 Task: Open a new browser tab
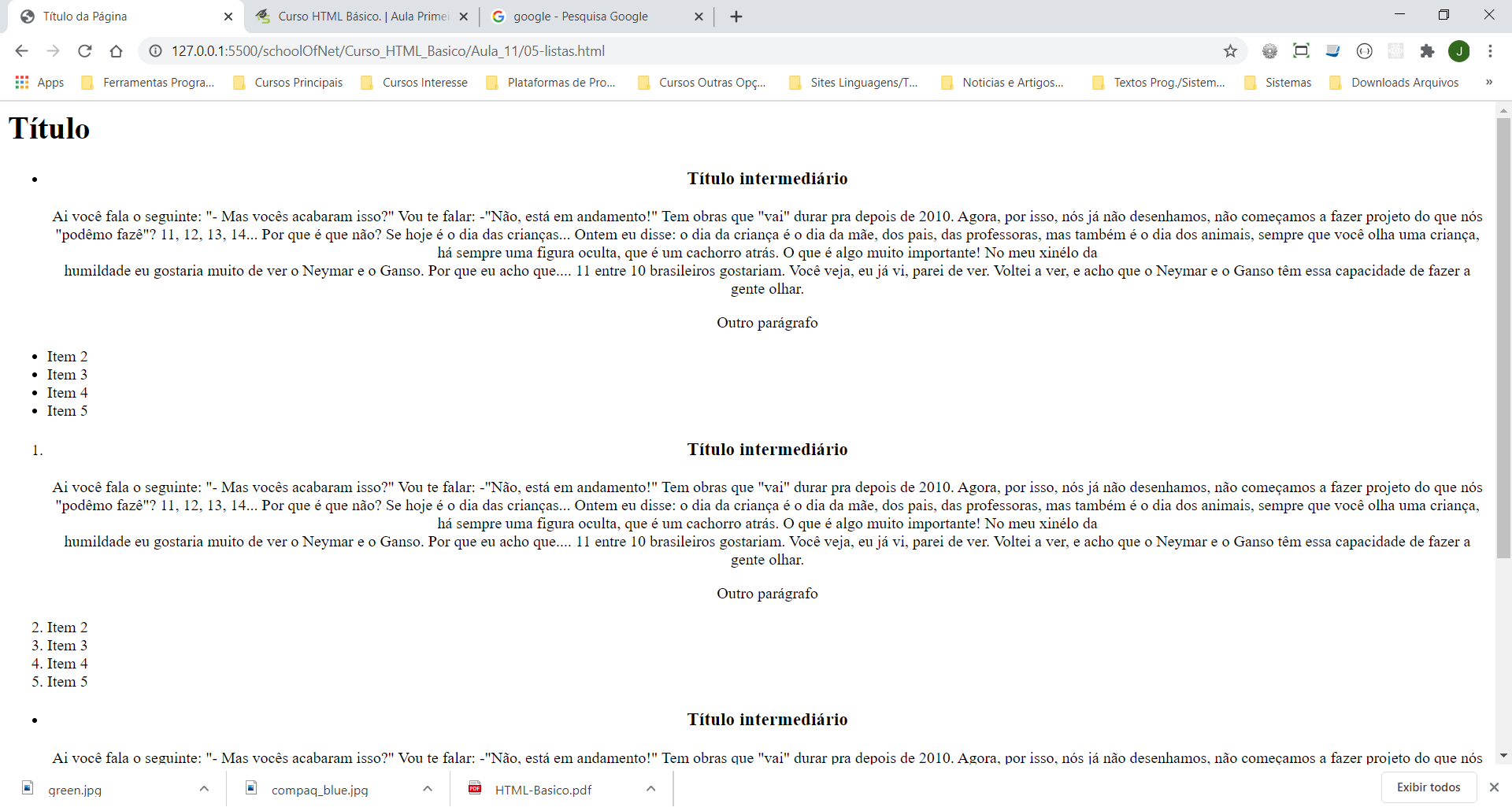(x=736, y=17)
